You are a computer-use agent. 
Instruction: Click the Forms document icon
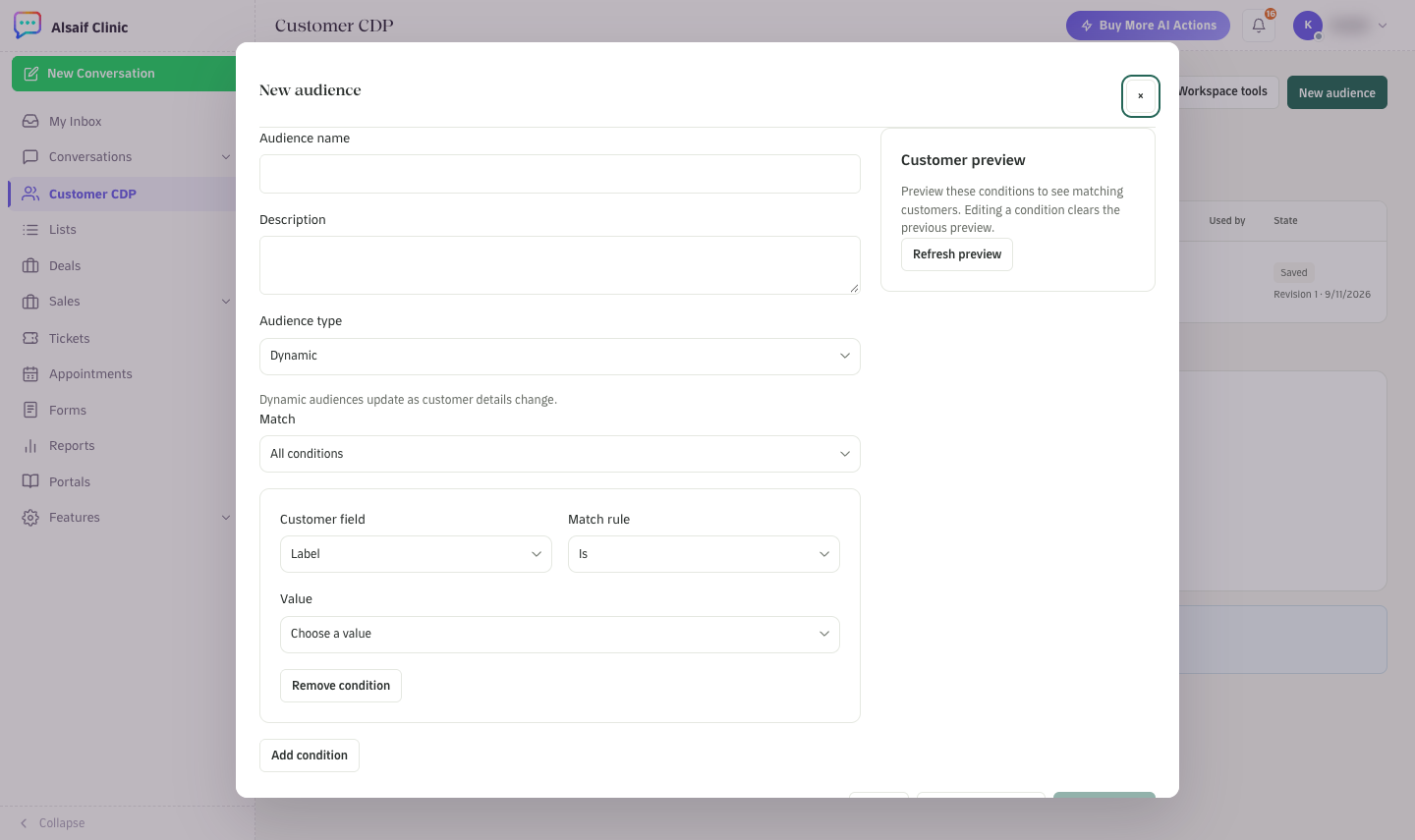point(30,411)
